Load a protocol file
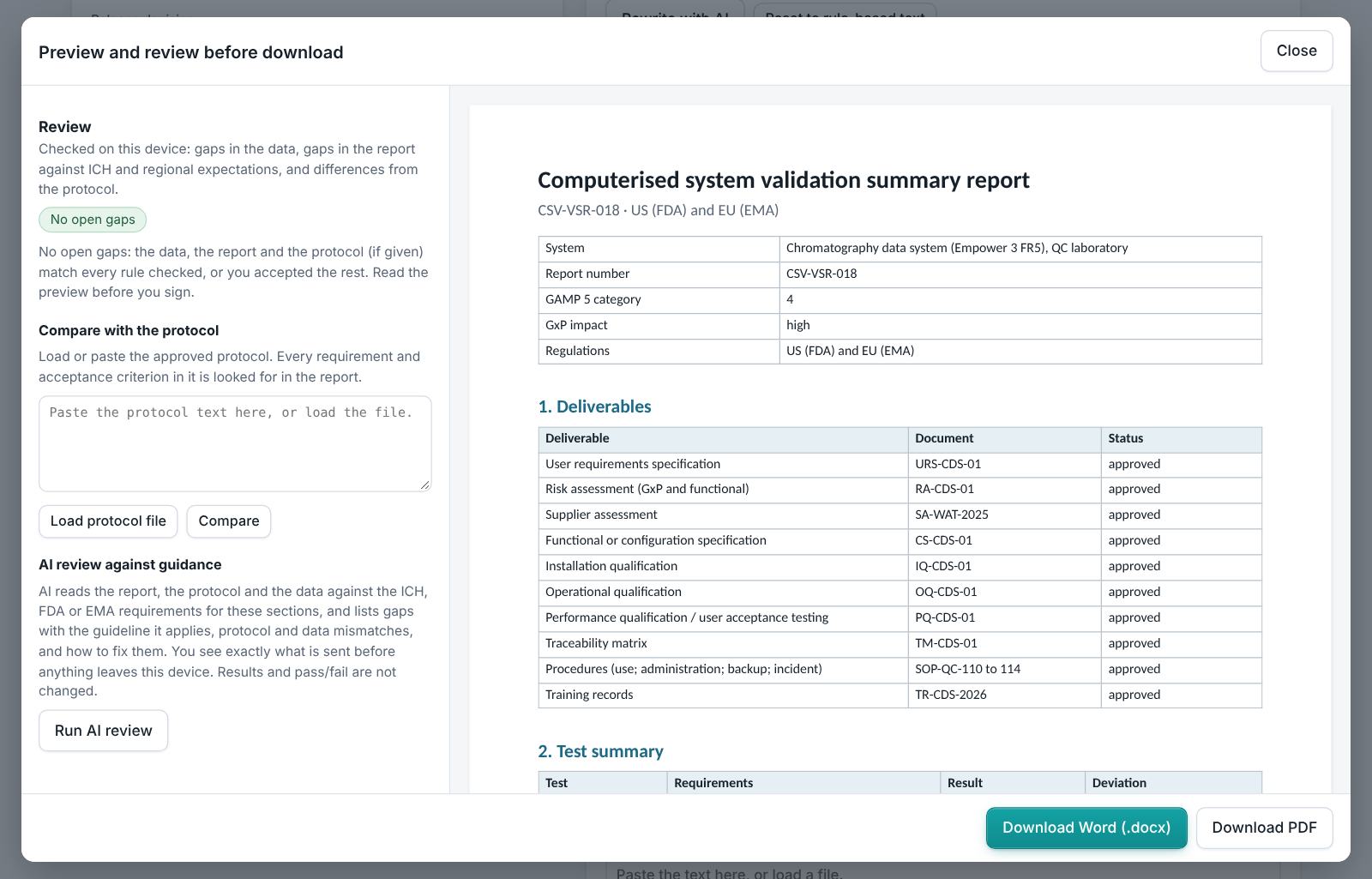 pos(108,521)
